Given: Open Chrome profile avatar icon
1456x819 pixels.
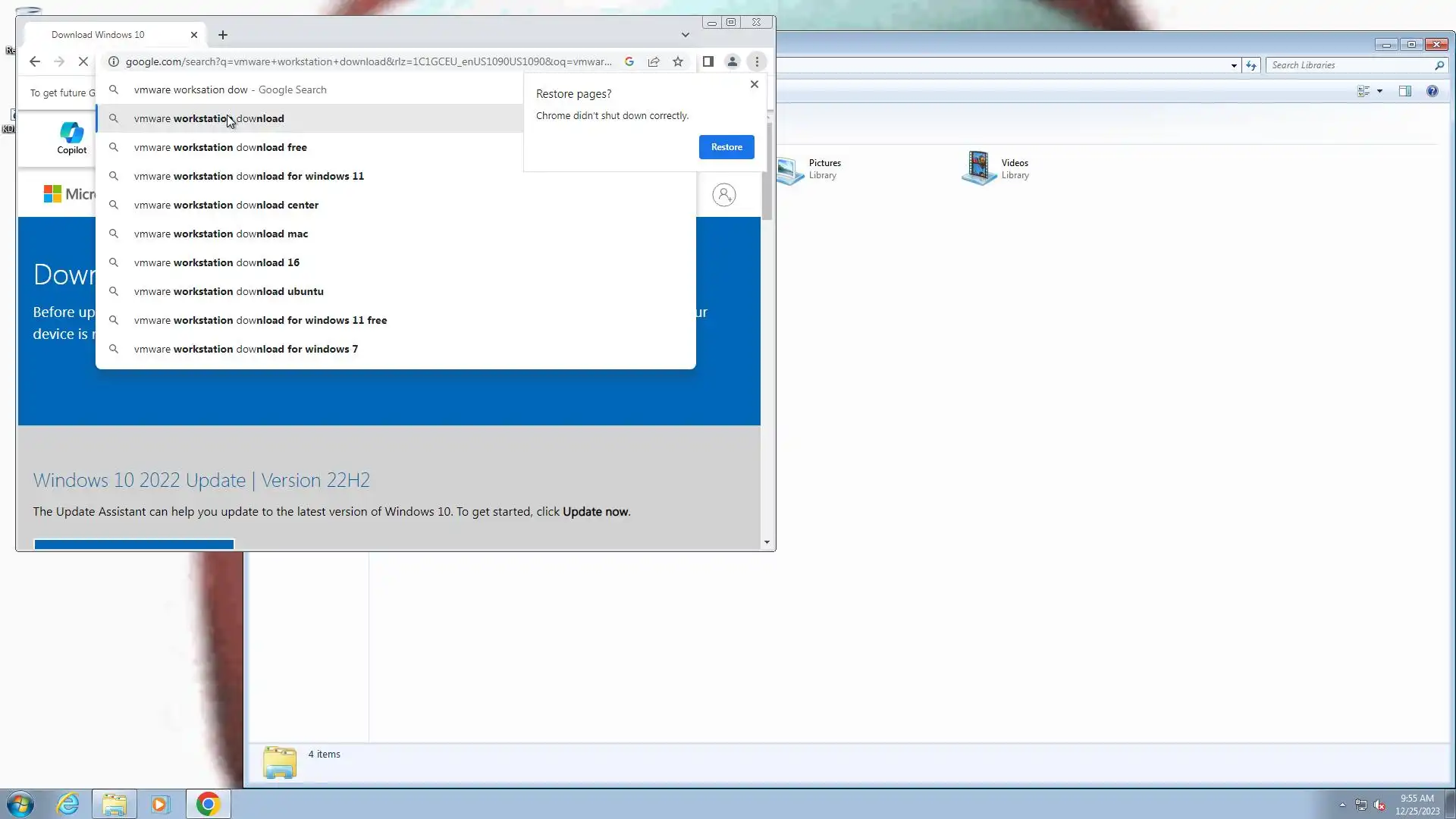Looking at the screenshot, I should click(x=733, y=61).
